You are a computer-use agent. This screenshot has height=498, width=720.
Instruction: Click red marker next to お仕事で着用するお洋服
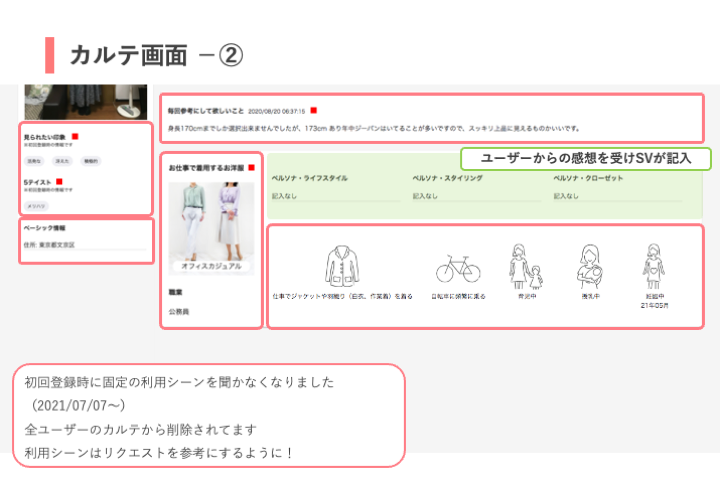(x=252, y=167)
